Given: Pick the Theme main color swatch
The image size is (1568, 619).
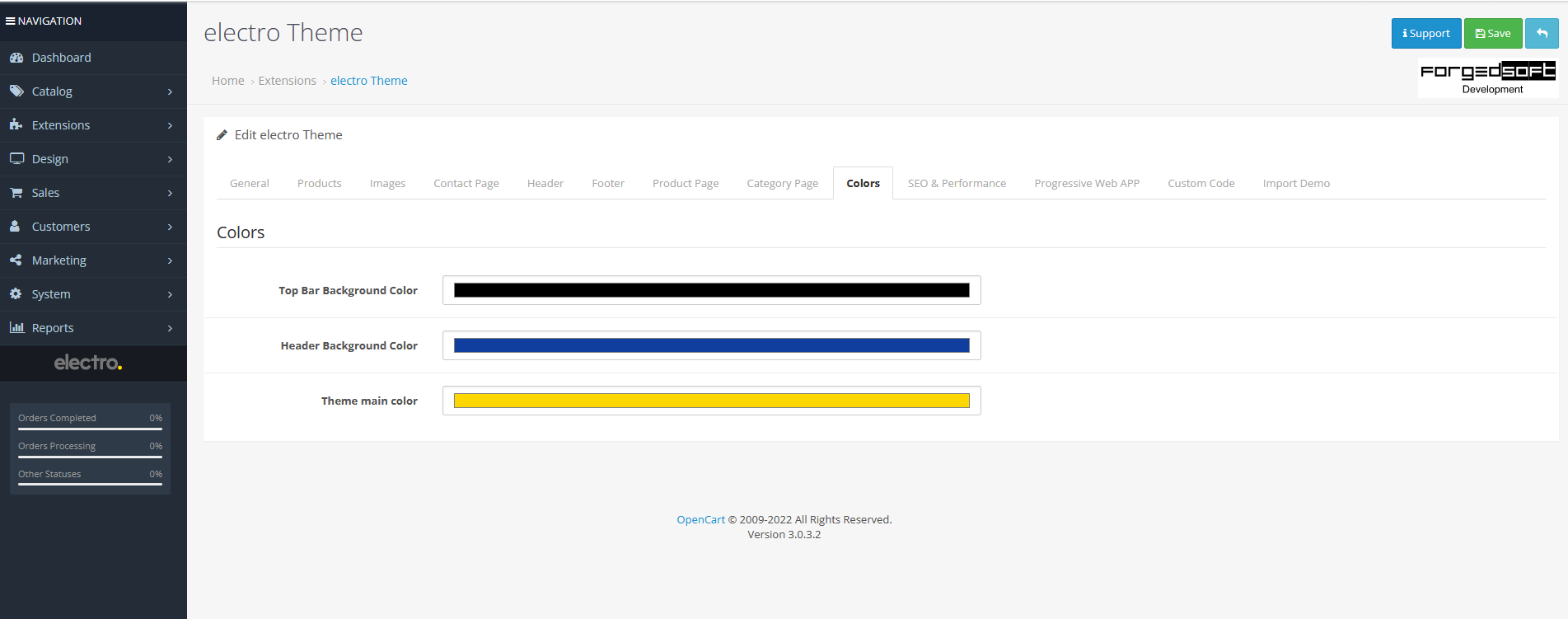Looking at the screenshot, I should pyautogui.click(x=712, y=401).
